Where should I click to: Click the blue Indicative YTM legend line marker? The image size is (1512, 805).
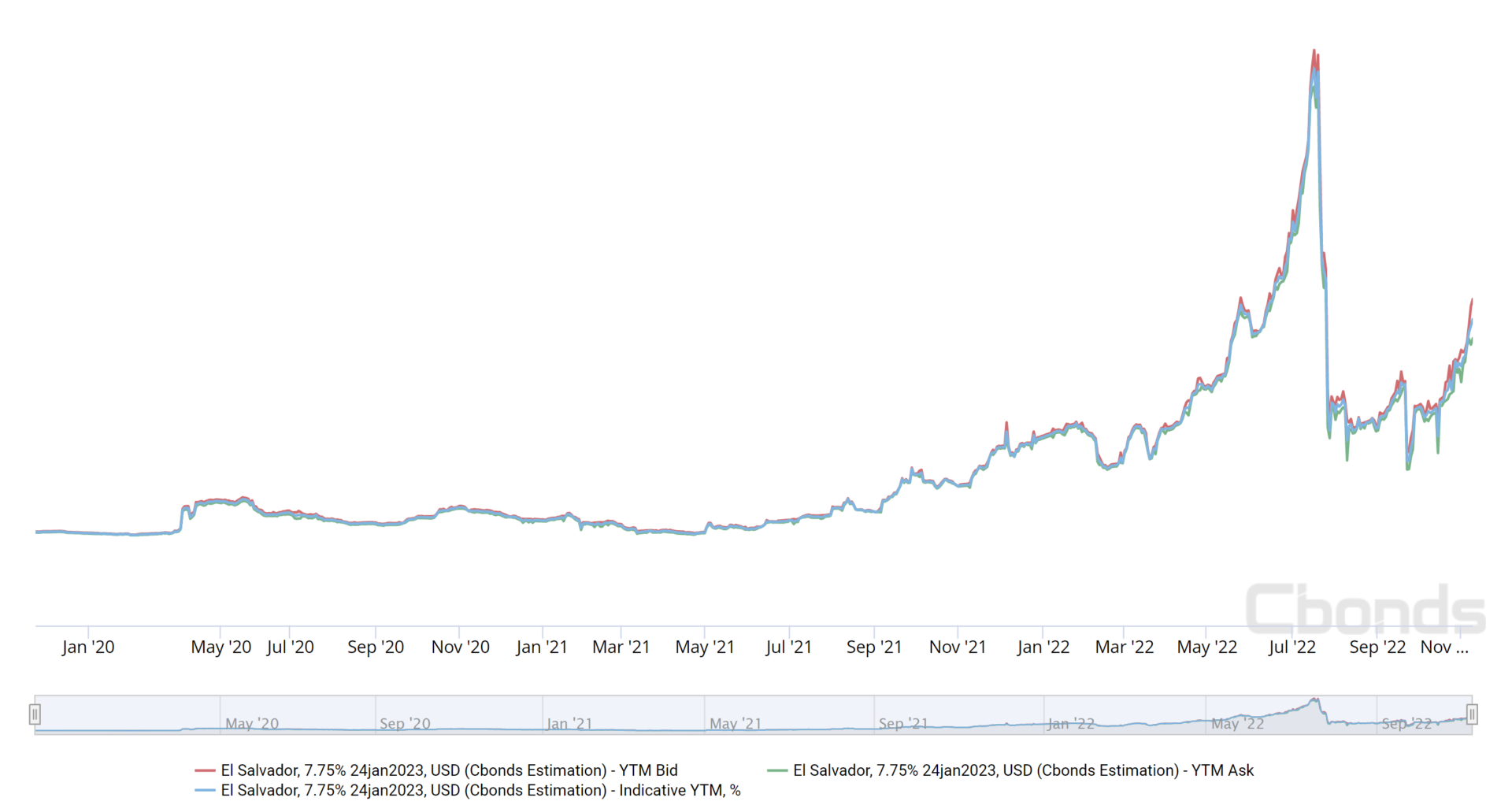[205, 790]
